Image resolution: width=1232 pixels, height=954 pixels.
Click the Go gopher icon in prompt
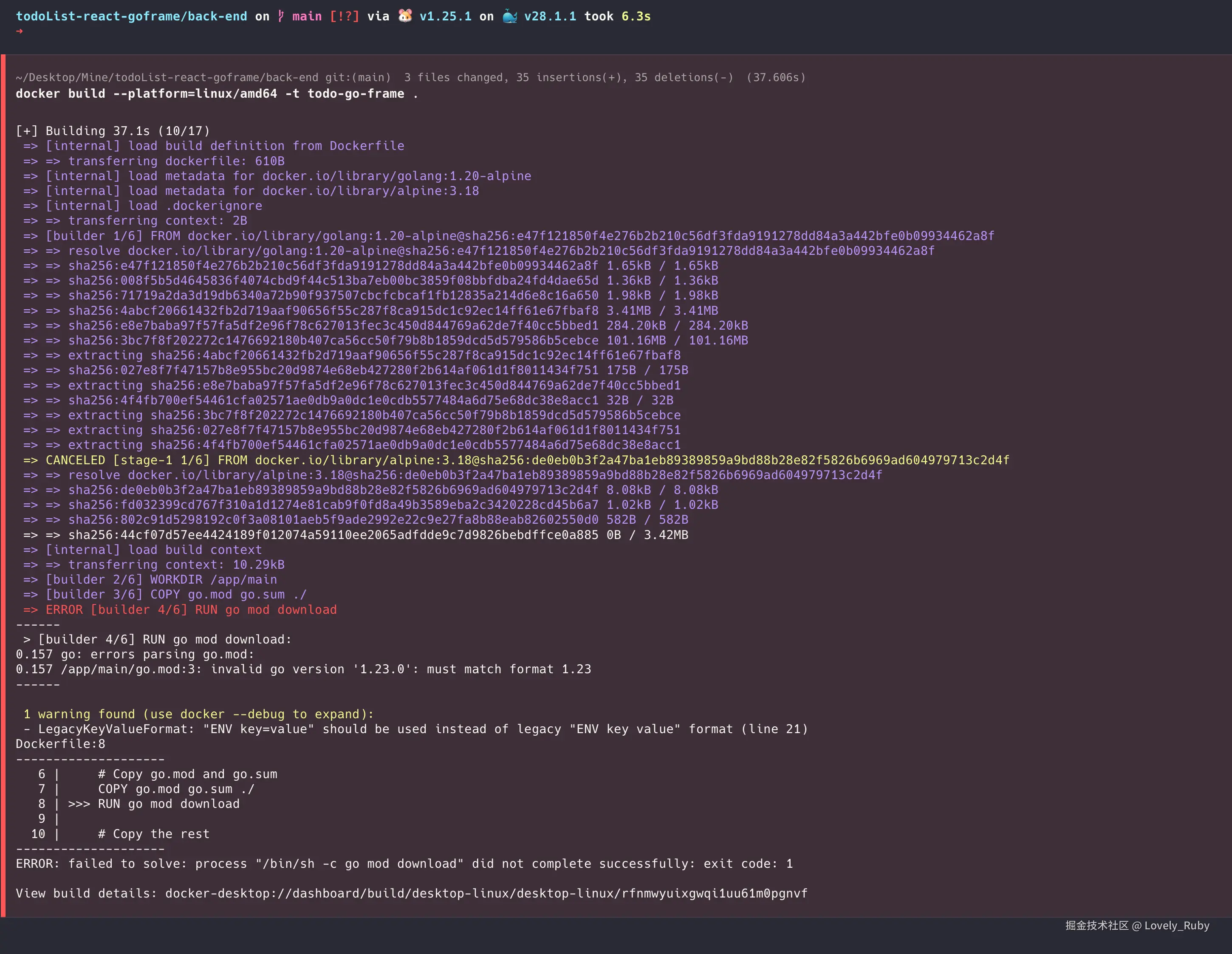(404, 16)
